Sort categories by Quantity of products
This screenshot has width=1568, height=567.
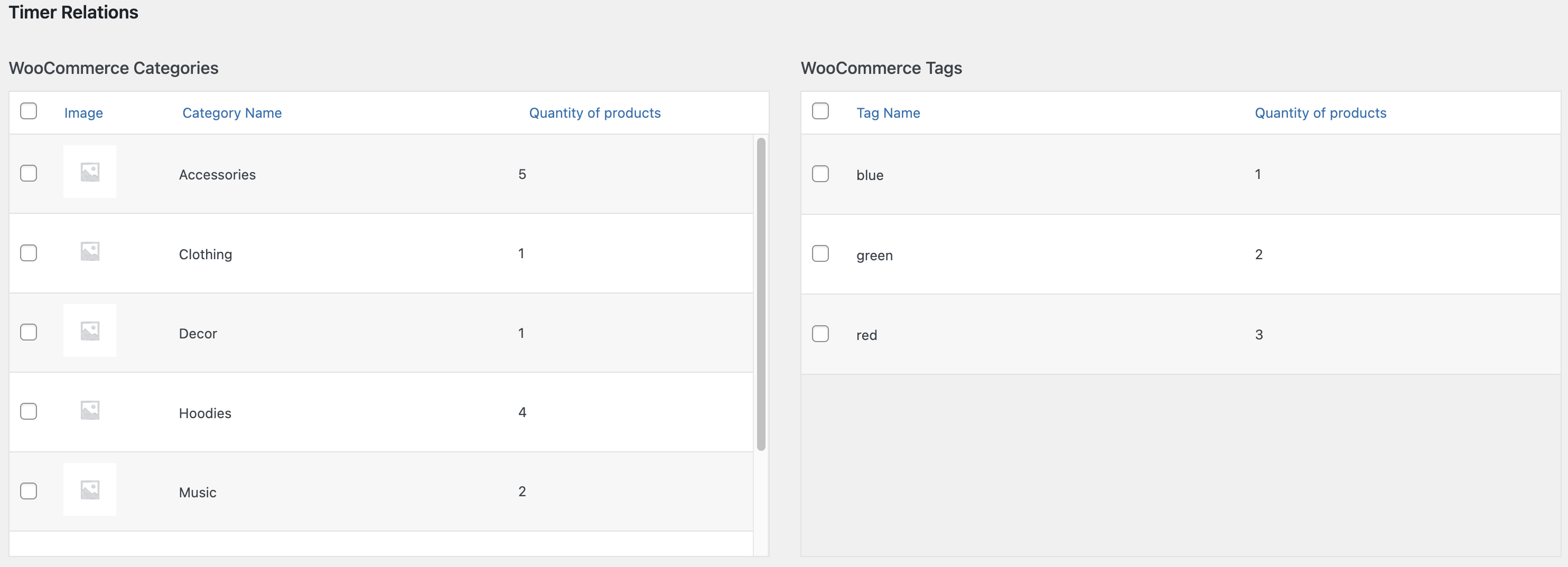point(595,113)
